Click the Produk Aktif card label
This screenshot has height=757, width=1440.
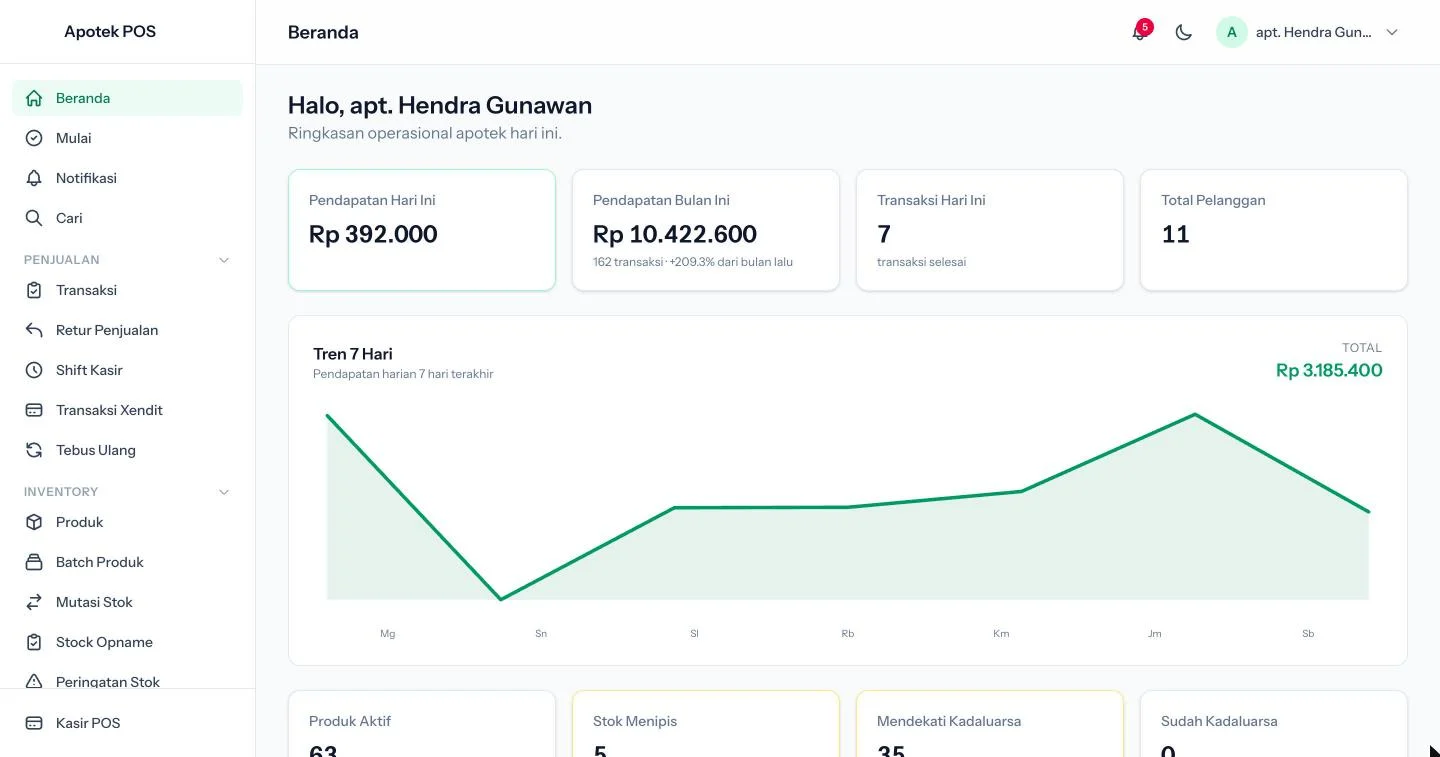tap(350, 721)
